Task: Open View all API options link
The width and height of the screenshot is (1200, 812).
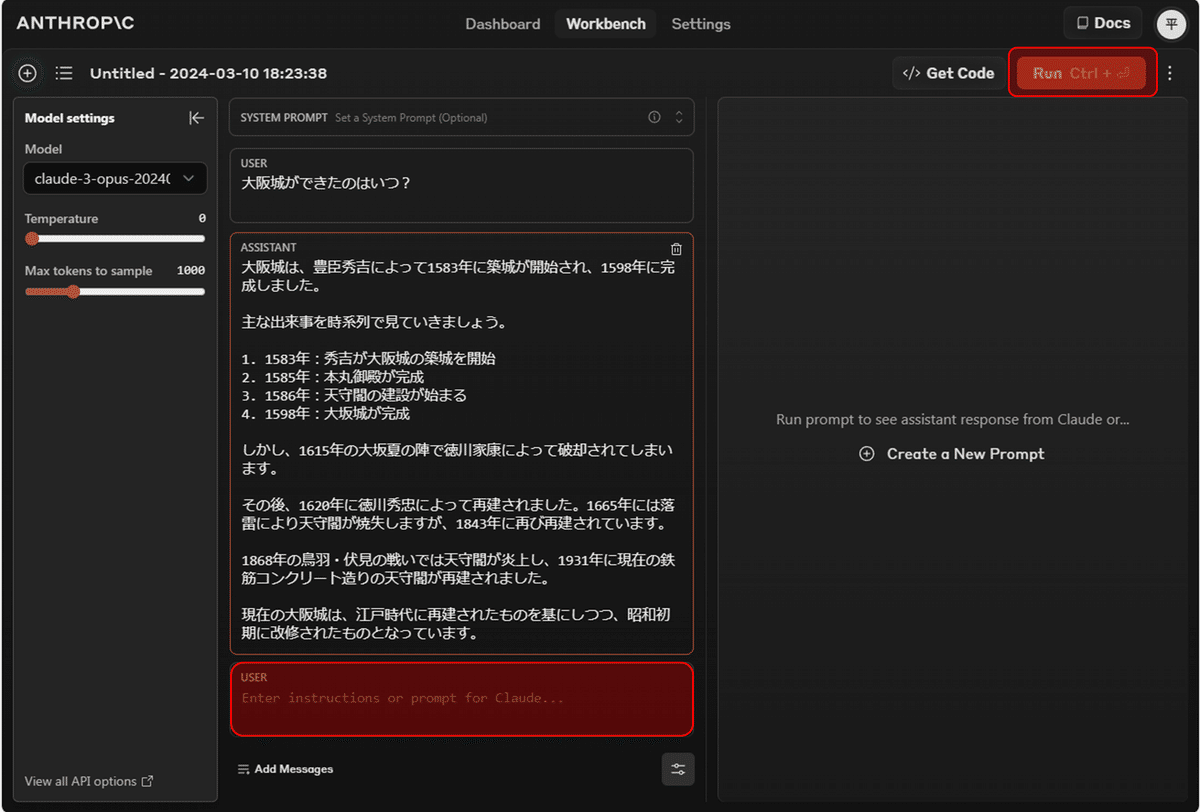Action: coord(89,781)
